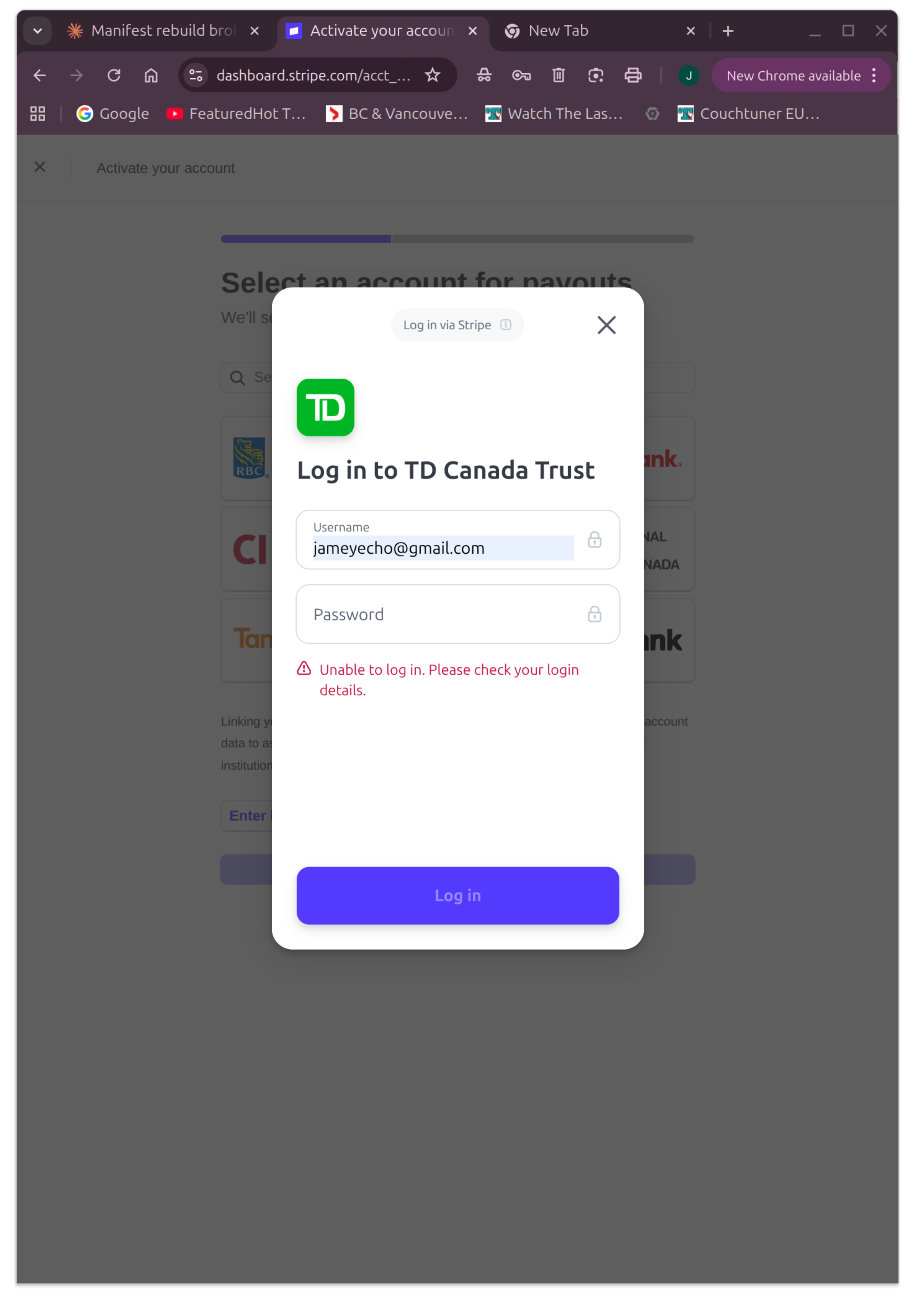Open the site information icon in address bar
Screen dimensions: 914x1316
pyautogui.click(x=196, y=75)
